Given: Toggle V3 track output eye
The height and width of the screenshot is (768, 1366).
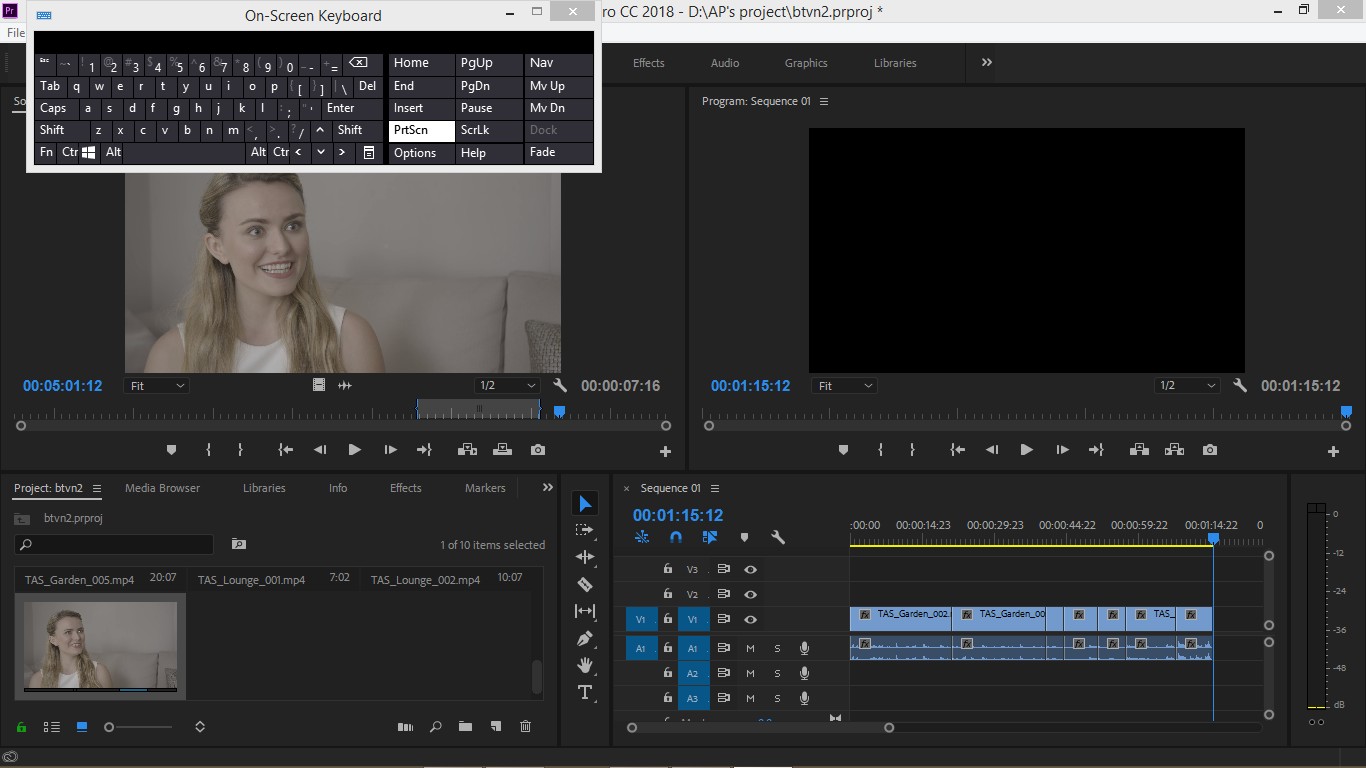Looking at the screenshot, I should point(750,569).
